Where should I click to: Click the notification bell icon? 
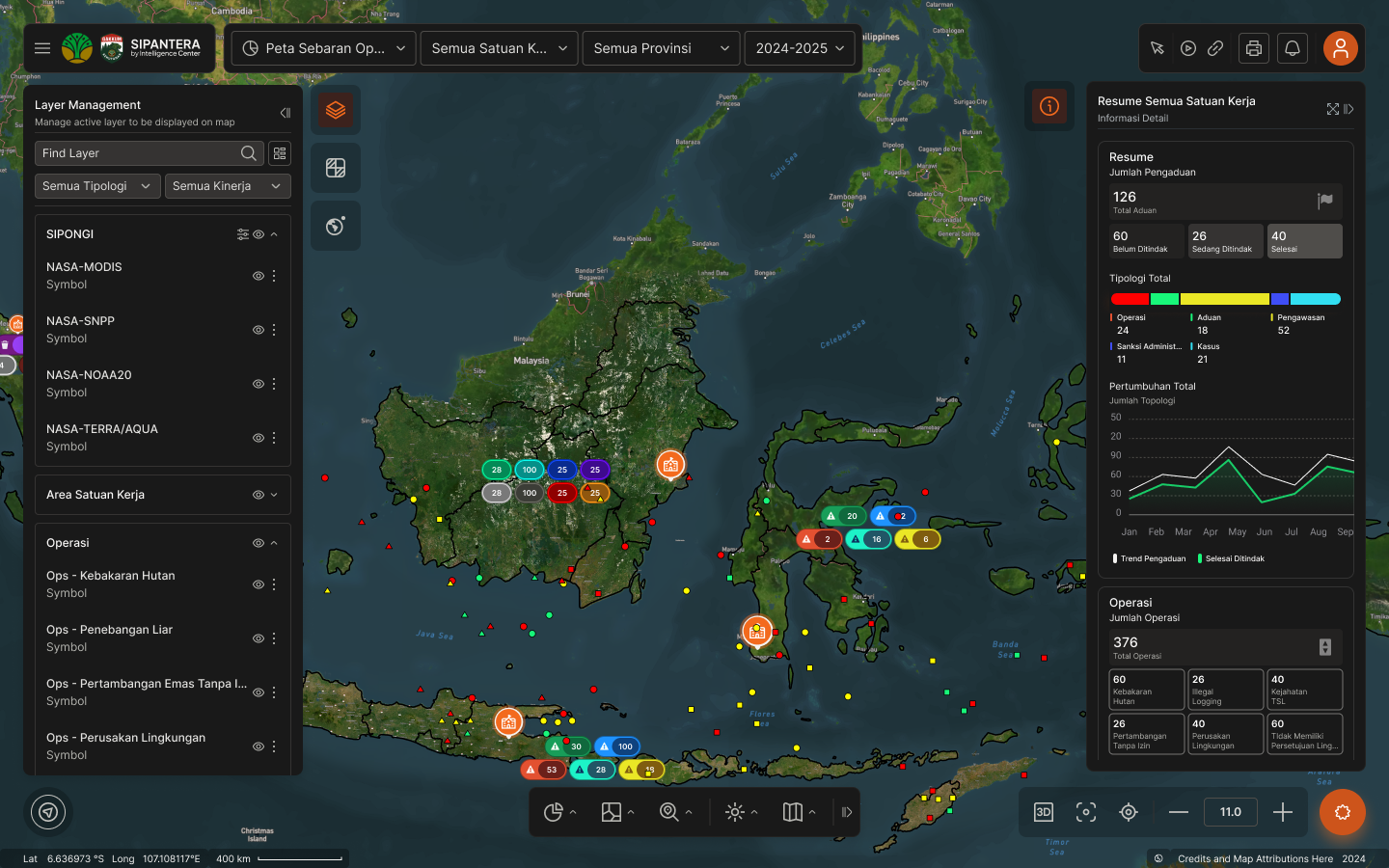(1293, 48)
